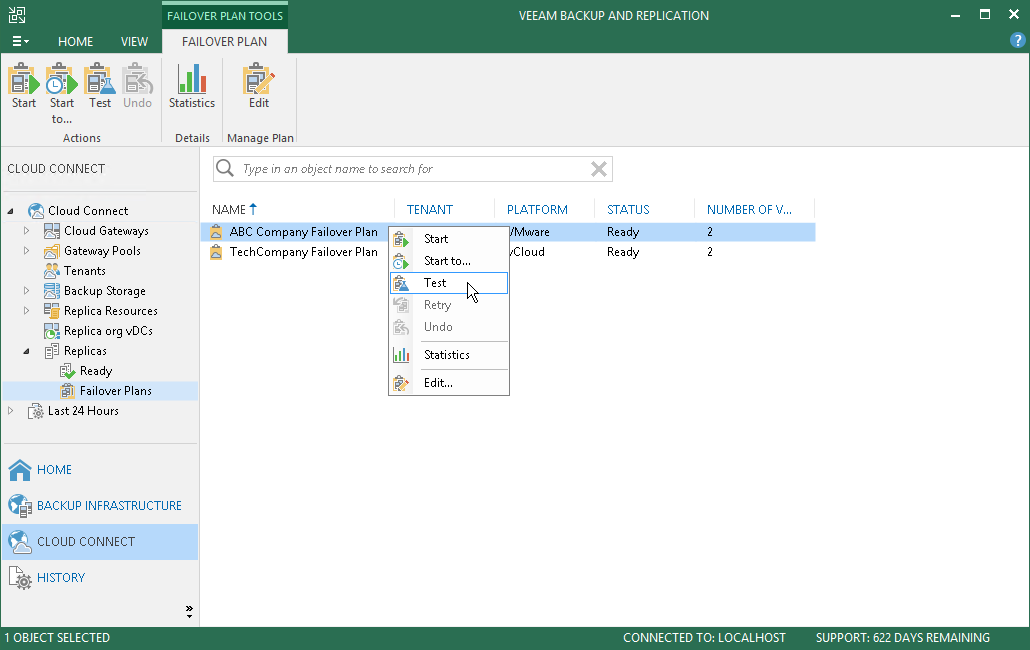Viewport: 1030px width, 650px height.
Task: Click the VMware platform cell
Action: [529, 232]
